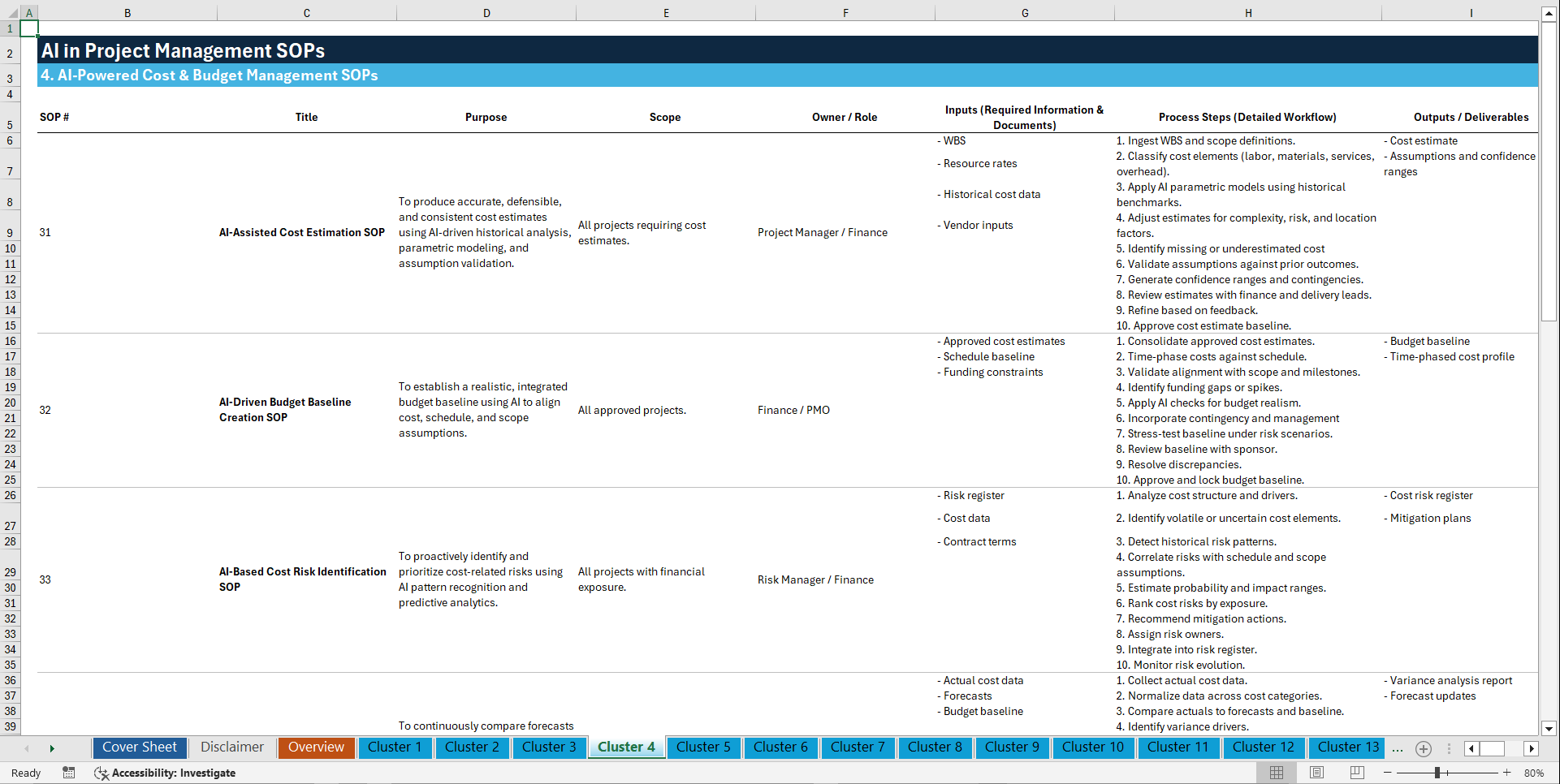
Task: Select cell containing Al-Assisted Cost Estimation SOP
Action: coord(301,232)
